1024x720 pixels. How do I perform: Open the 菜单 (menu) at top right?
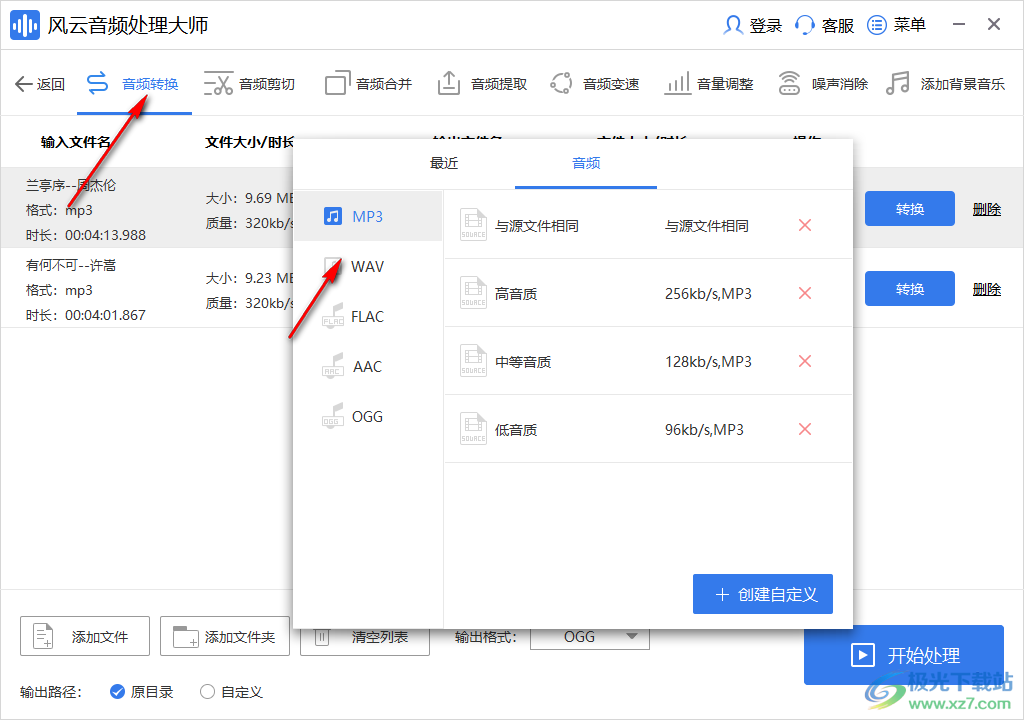pyautogui.click(x=896, y=25)
